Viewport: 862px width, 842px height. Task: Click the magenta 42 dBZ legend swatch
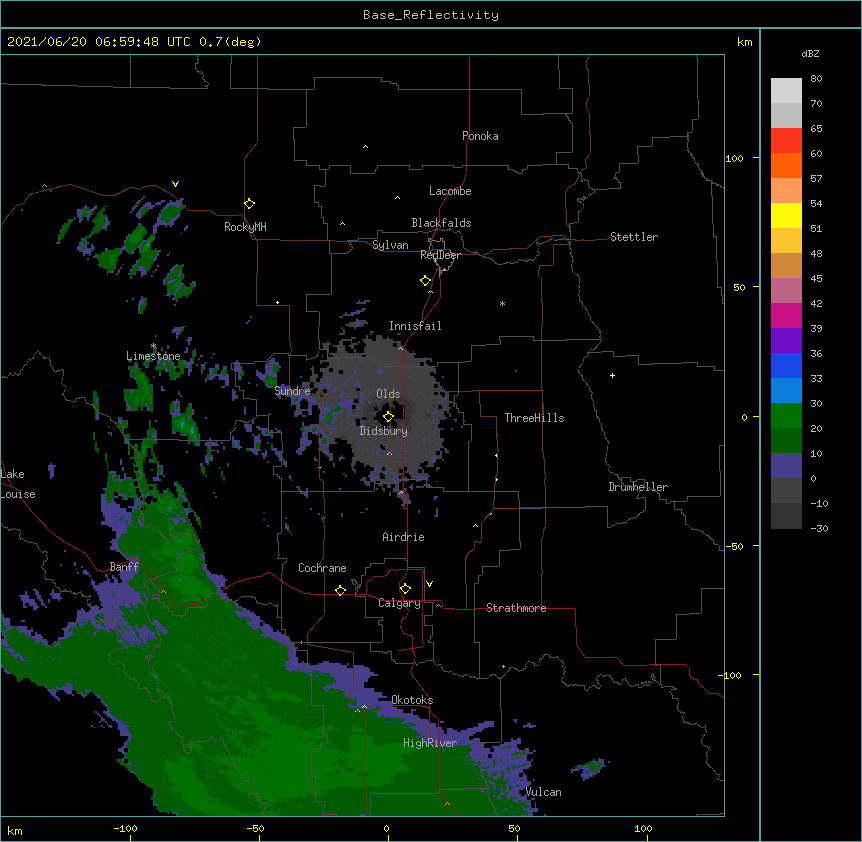[786, 315]
